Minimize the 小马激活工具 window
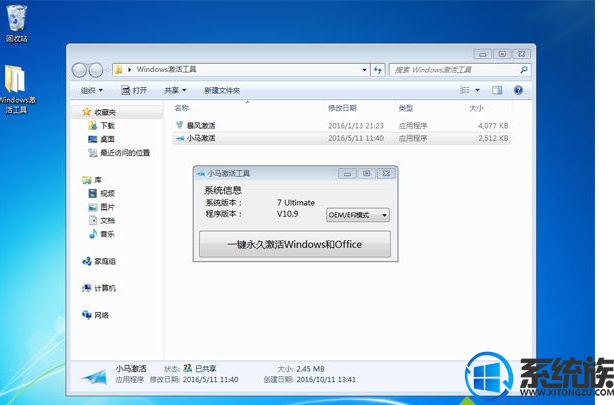 [x=347, y=174]
